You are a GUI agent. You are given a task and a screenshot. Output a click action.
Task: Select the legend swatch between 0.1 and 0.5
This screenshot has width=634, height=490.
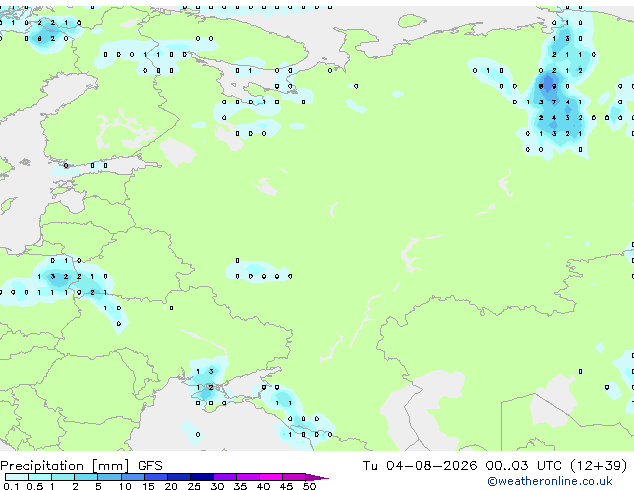(x=17, y=477)
